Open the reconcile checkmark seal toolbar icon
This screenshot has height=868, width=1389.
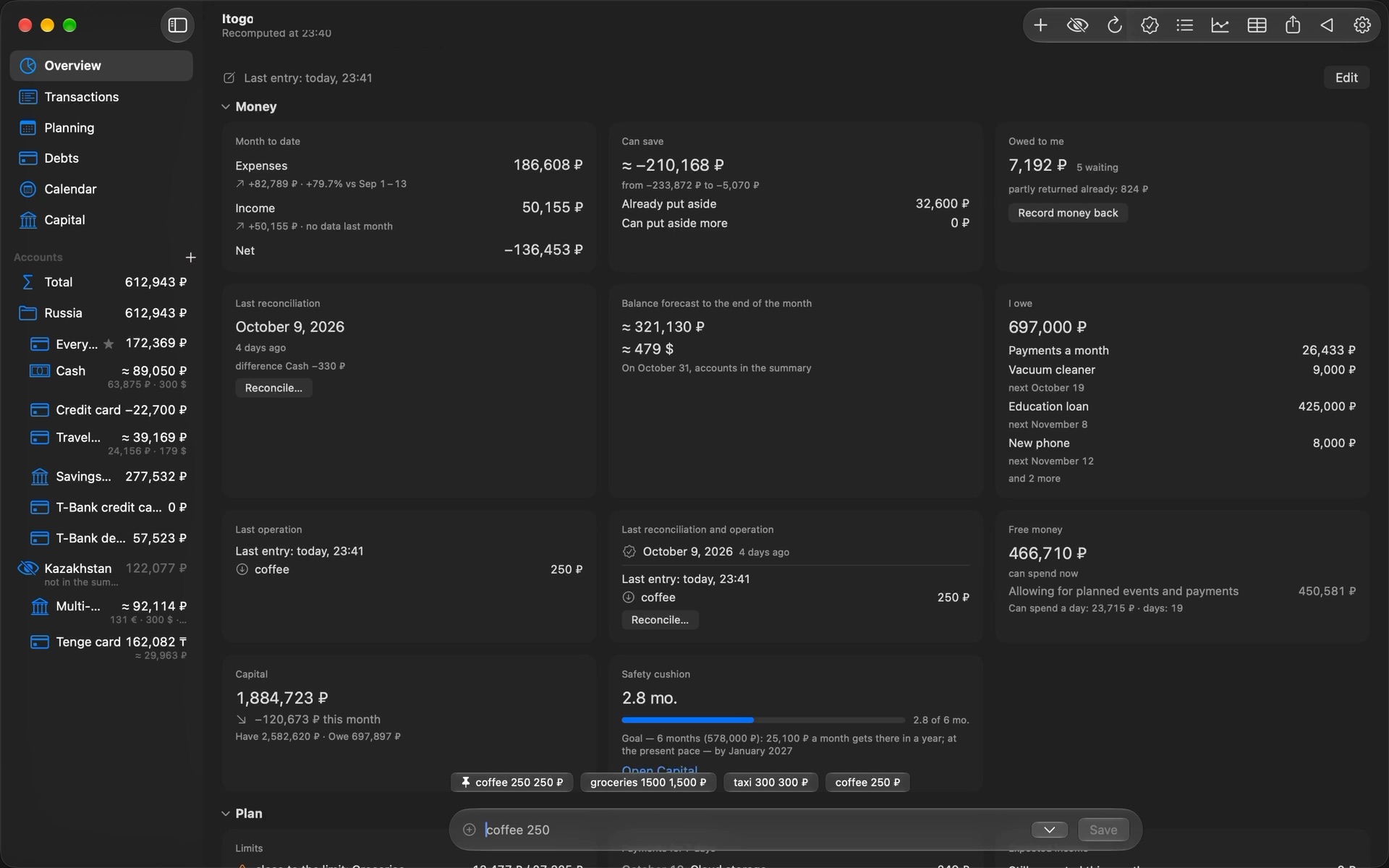point(1150,25)
